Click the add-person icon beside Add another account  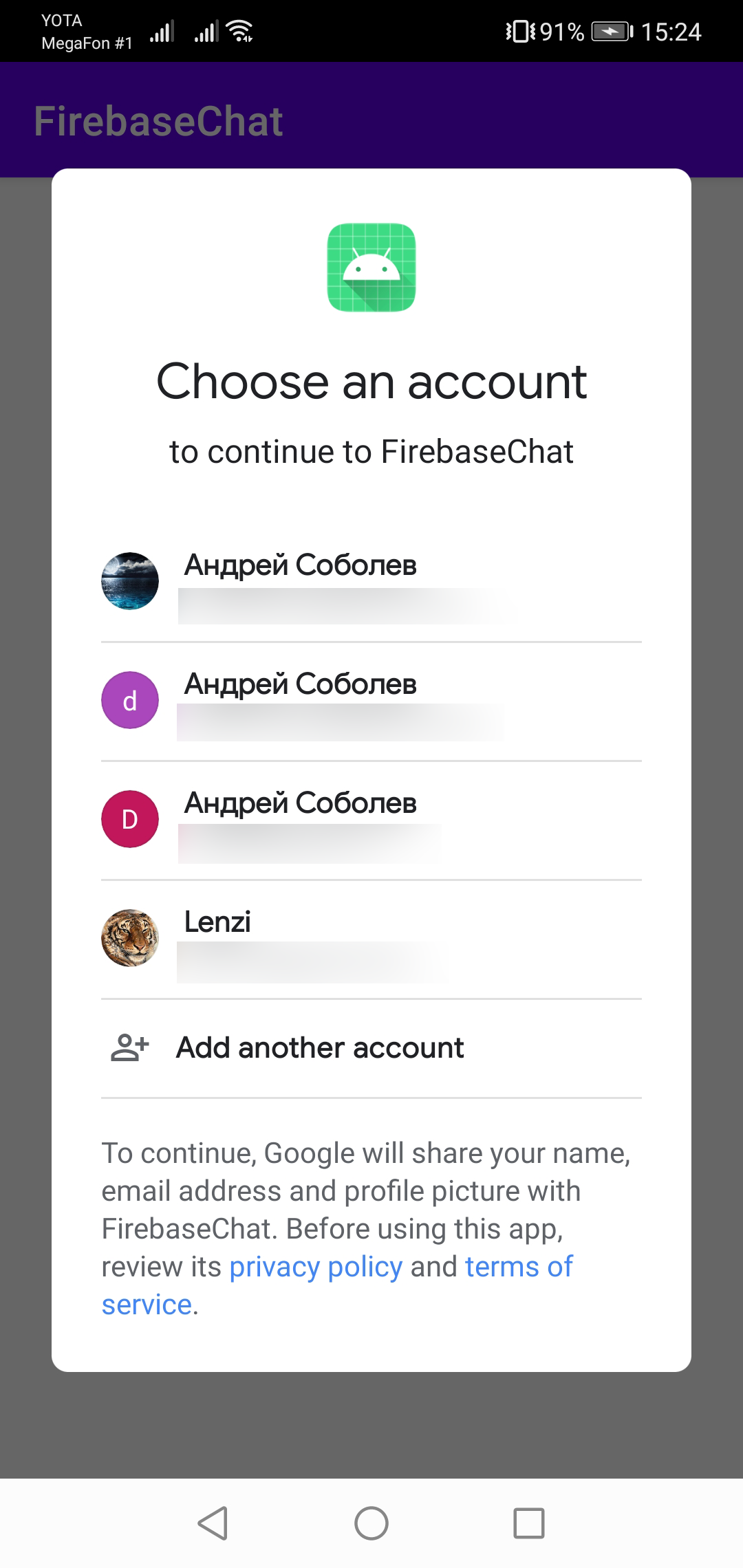point(130,1047)
